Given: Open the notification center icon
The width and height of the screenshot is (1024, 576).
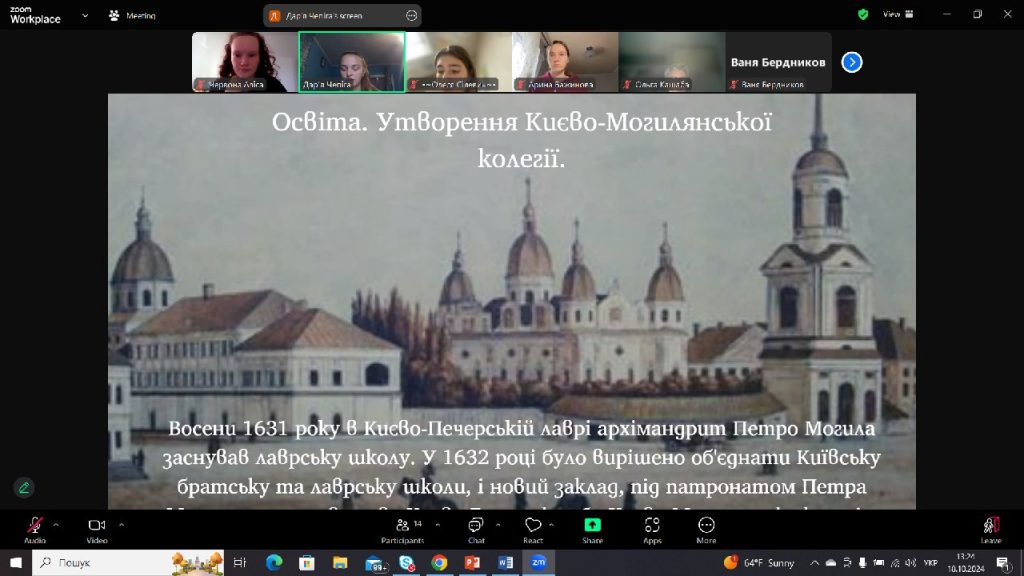Looking at the screenshot, I should [x=1003, y=563].
